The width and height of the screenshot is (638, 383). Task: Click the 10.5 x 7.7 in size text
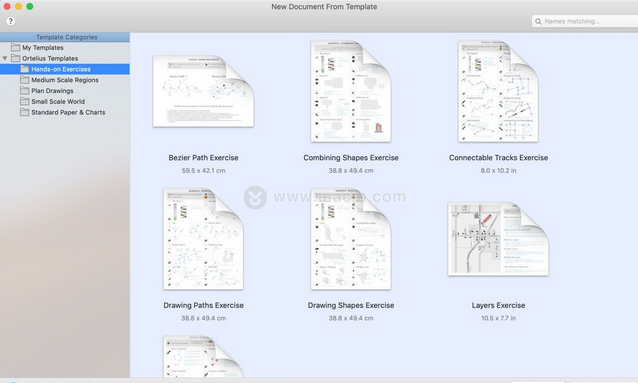(x=498, y=318)
